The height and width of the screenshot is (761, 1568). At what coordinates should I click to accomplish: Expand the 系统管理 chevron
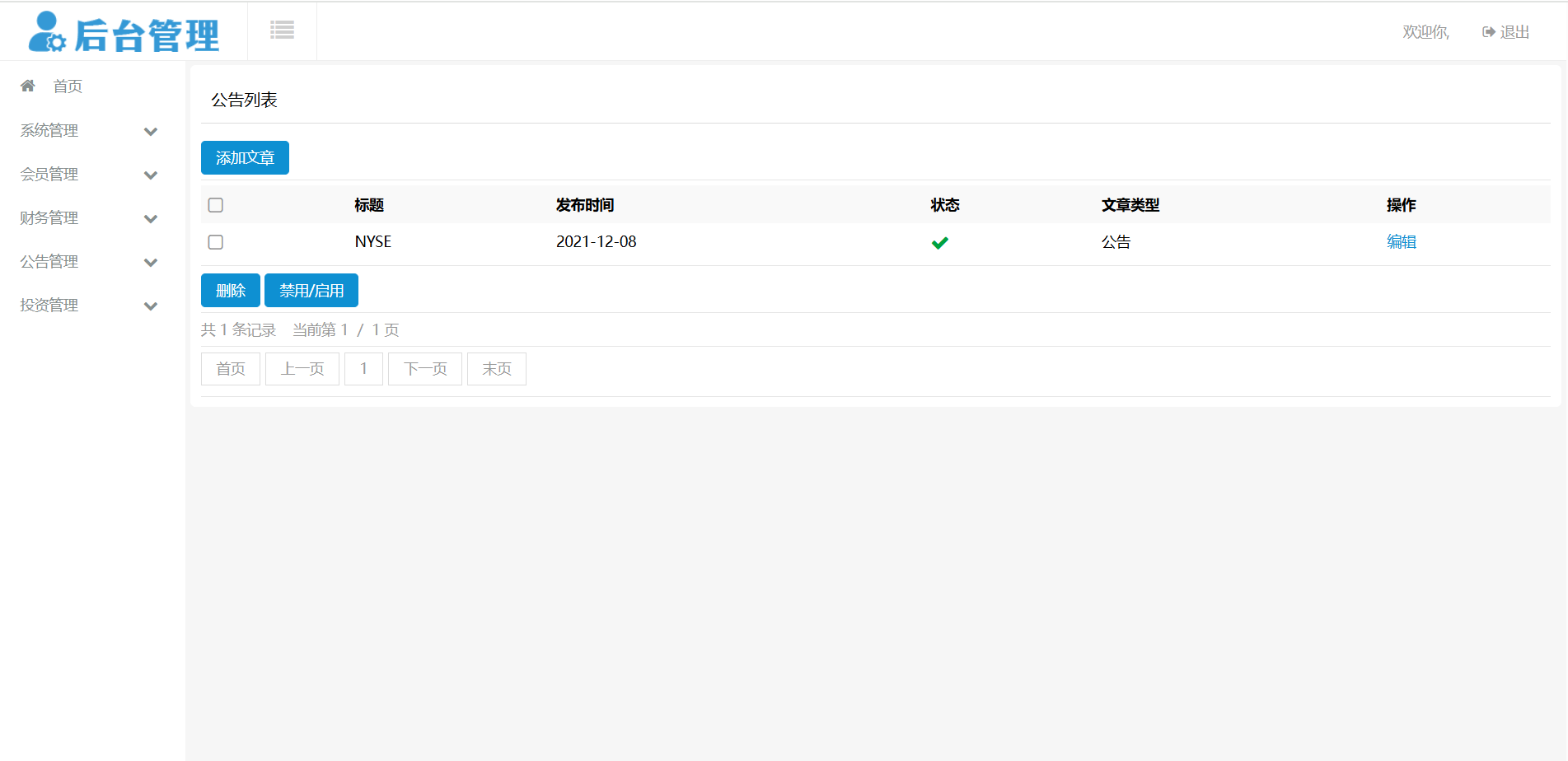(151, 131)
